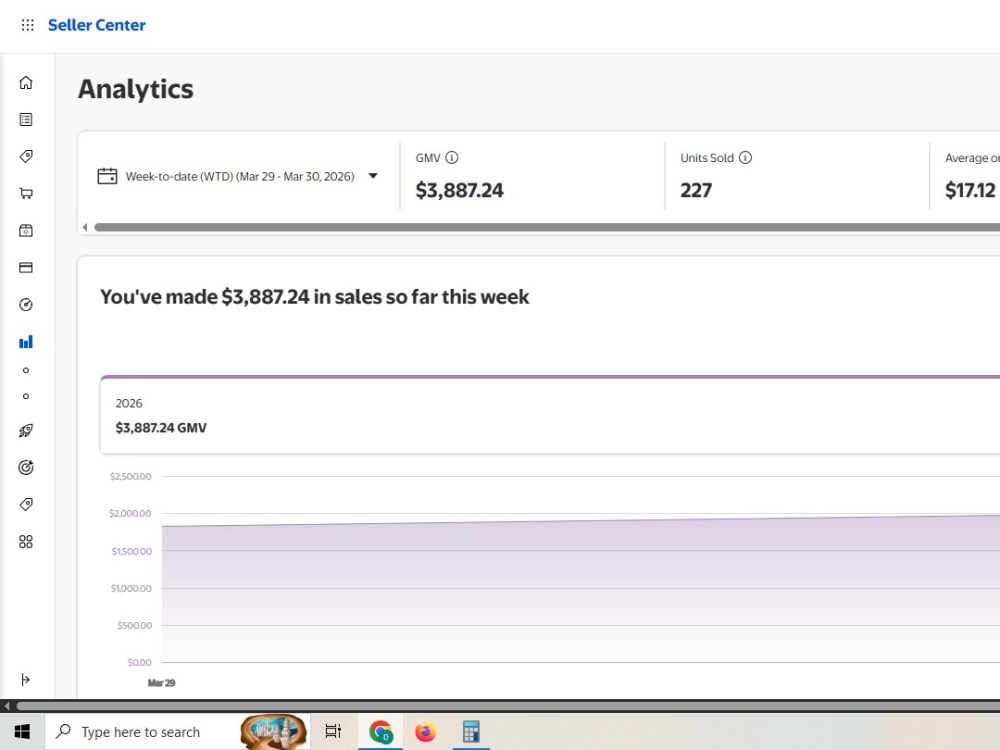
Task: Show Units Sold info tooltip icon
Action: 745,158
